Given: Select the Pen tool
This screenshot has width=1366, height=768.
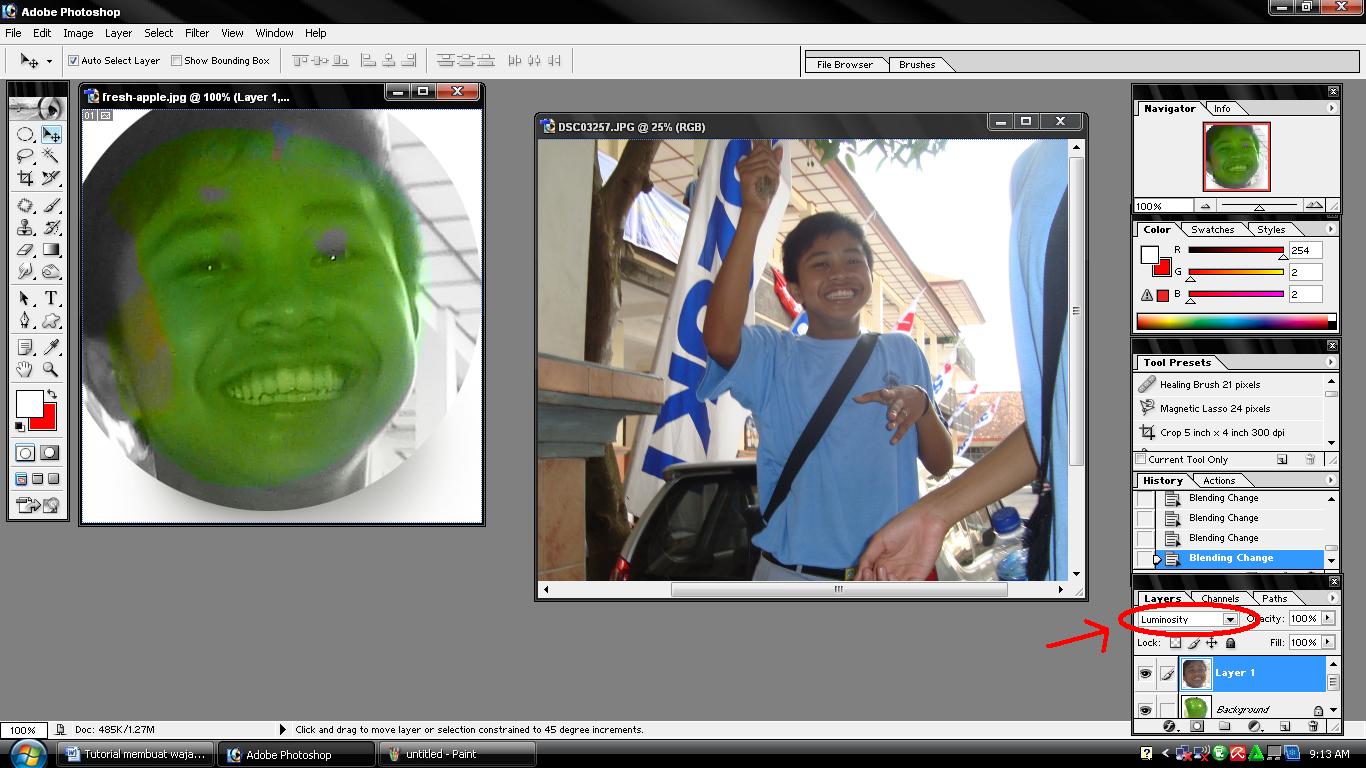Looking at the screenshot, I should click(25, 321).
